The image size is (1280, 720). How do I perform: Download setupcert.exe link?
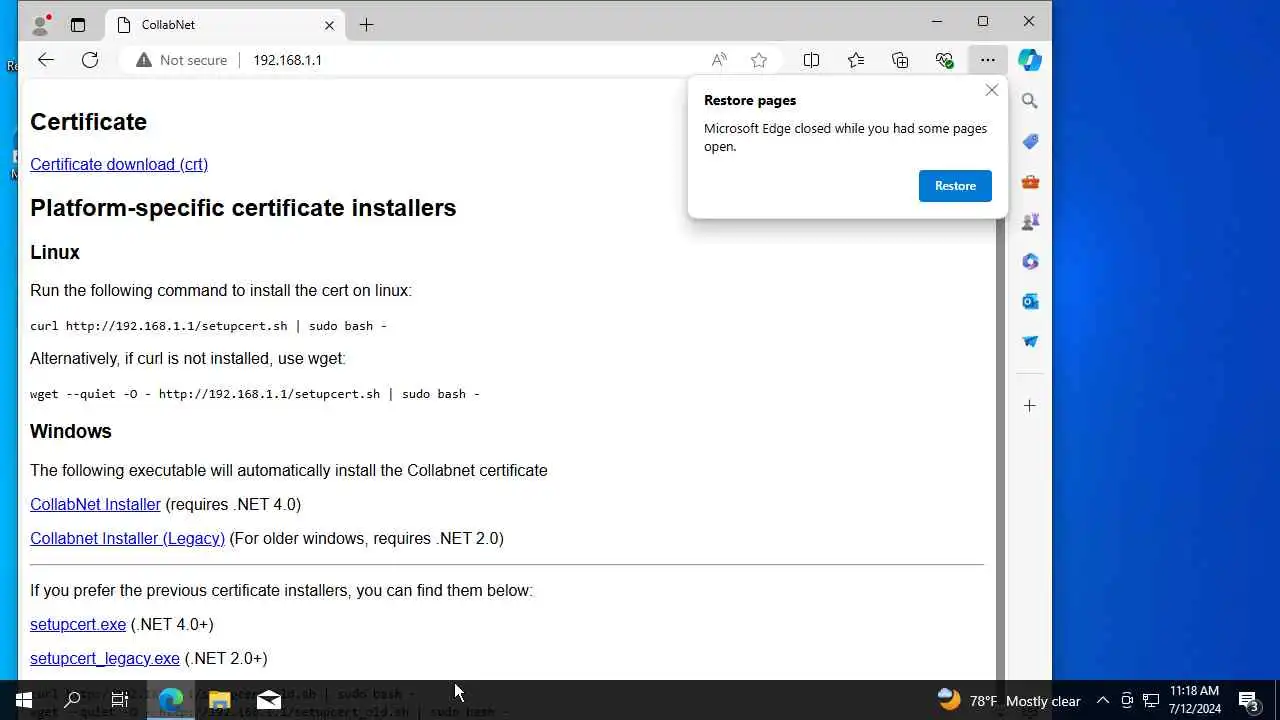tap(78, 624)
